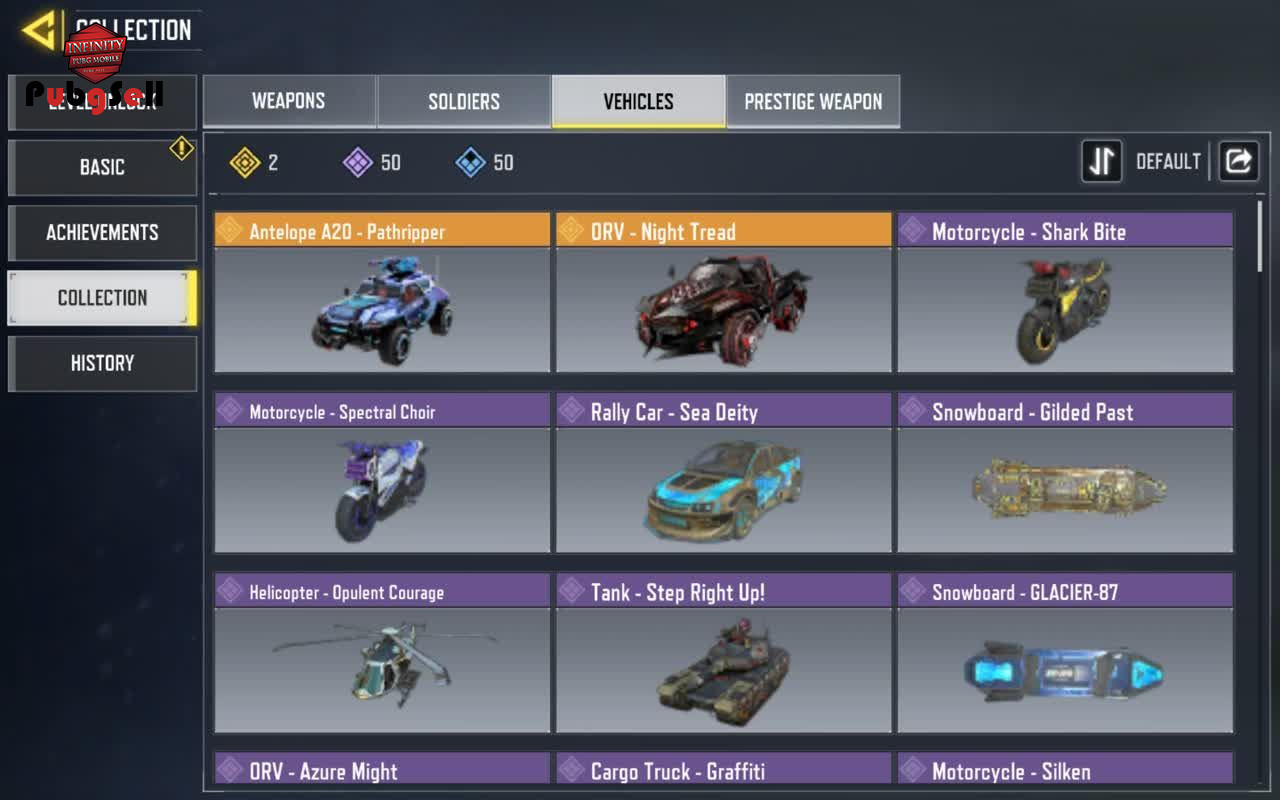The width and height of the screenshot is (1280, 800).
Task: Select the epic purple rarity filter icon
Action: [358, 162]
